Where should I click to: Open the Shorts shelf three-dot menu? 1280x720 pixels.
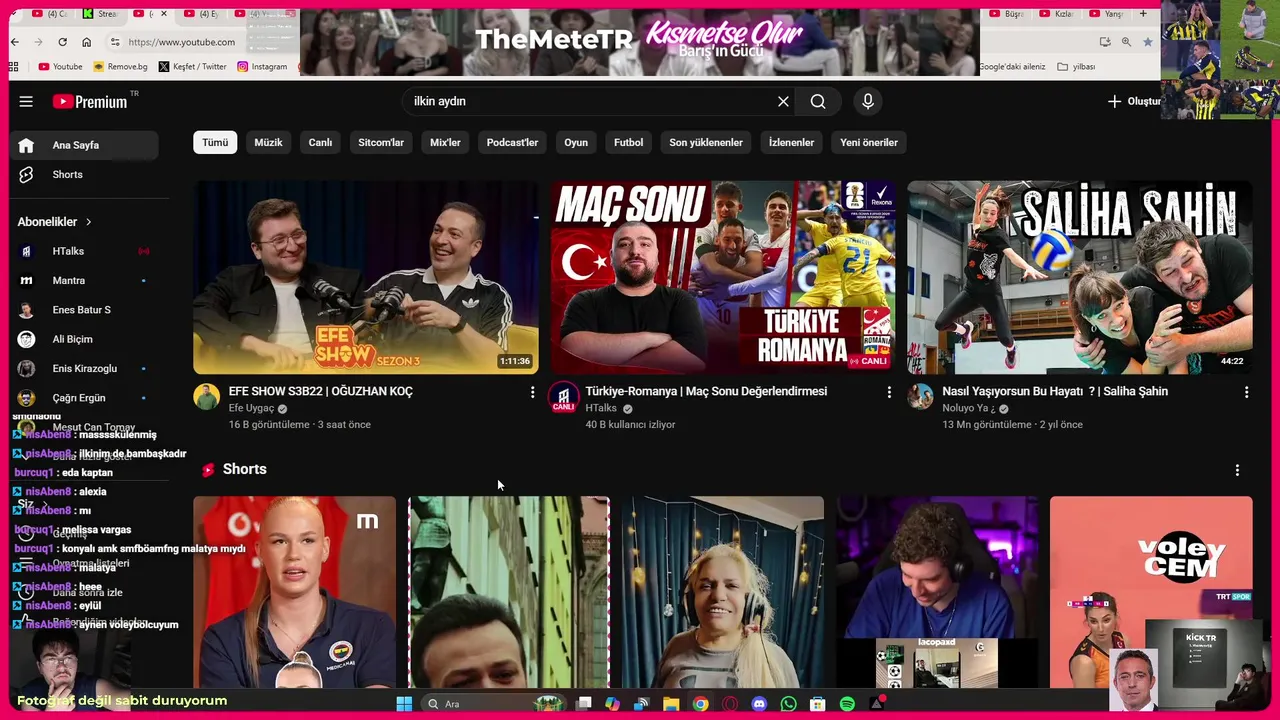coord(1237,470)
